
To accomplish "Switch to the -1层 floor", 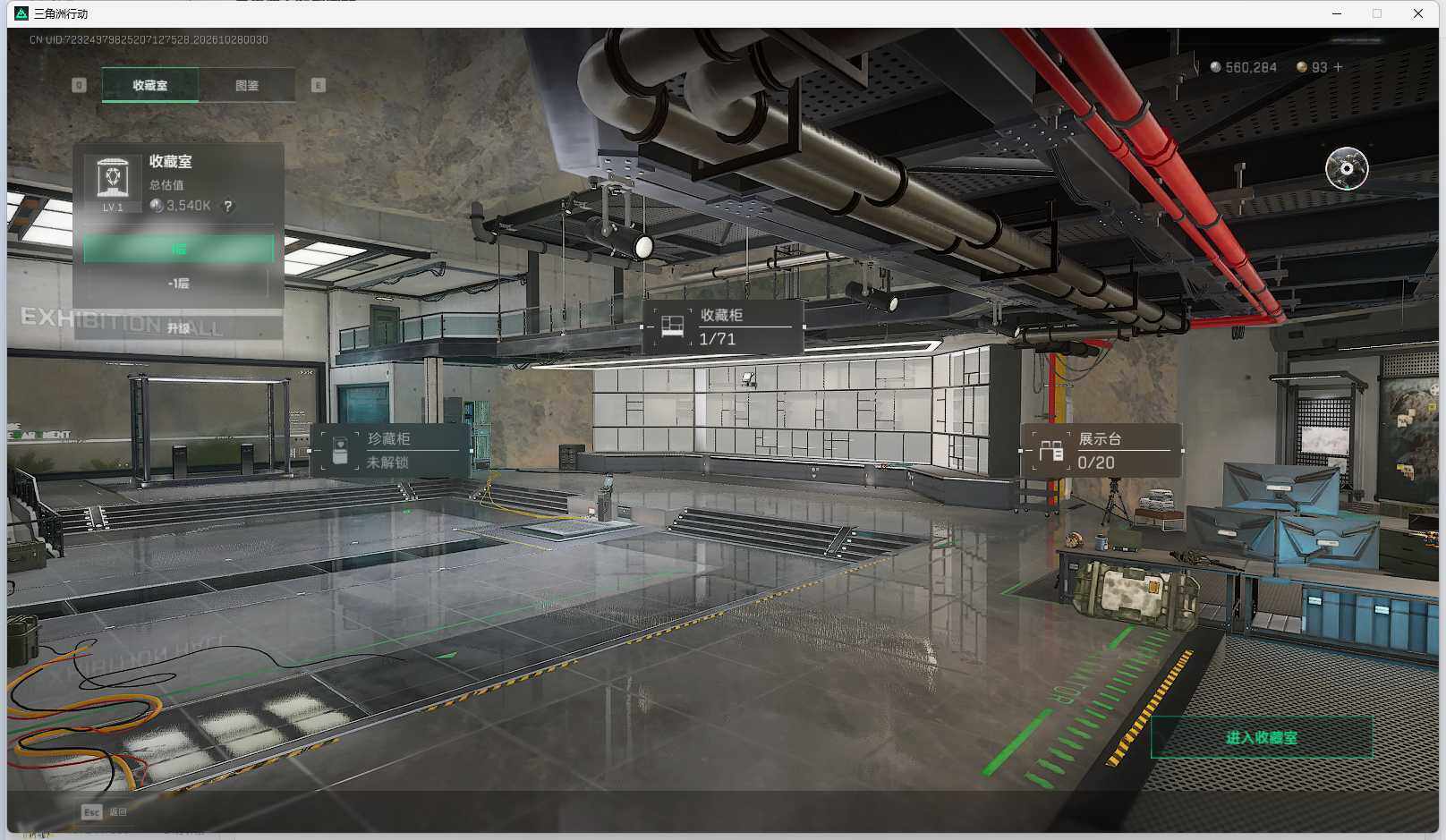I will [179, 283].
